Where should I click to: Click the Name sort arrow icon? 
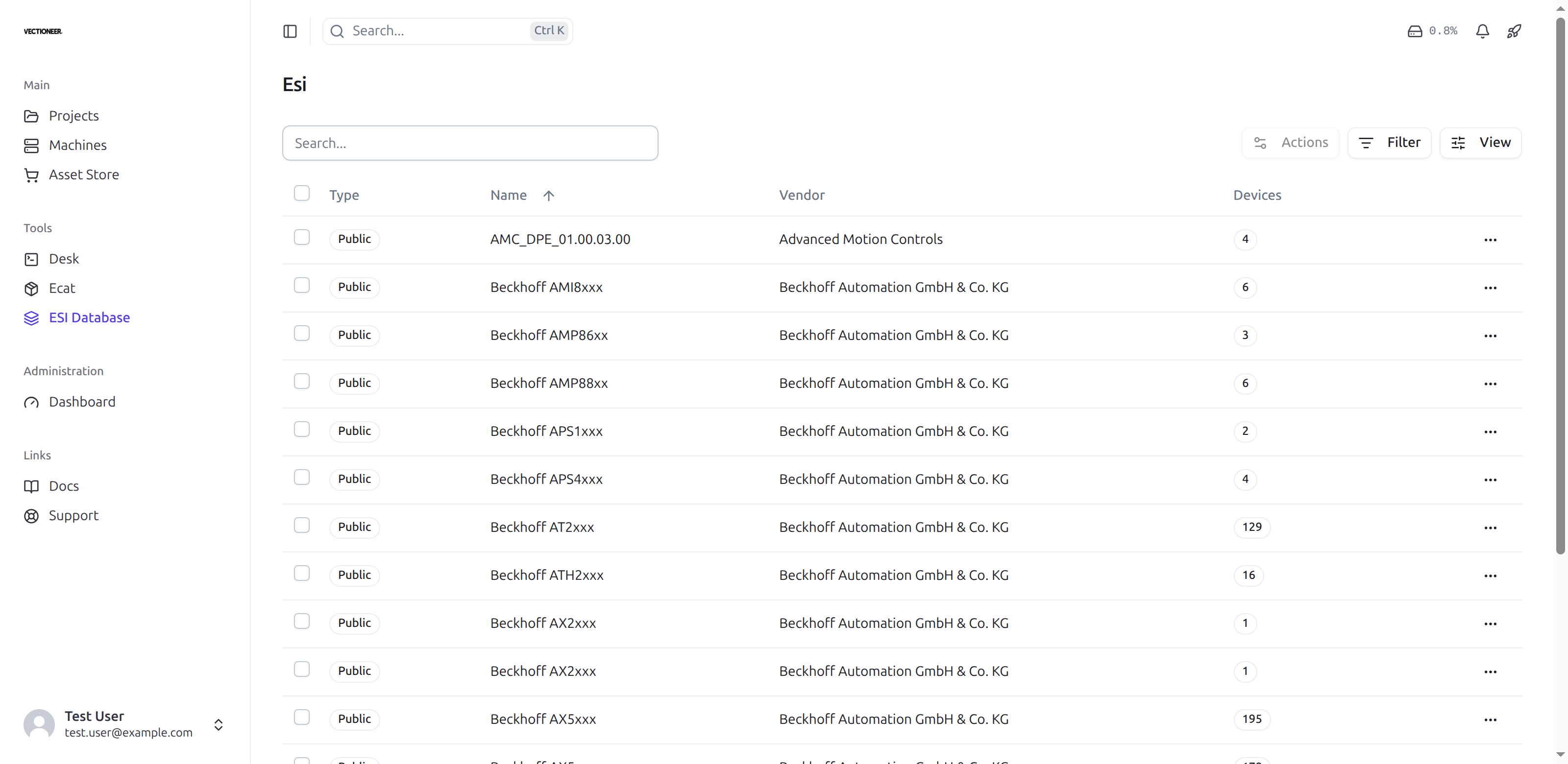click(x=548, y=195)
